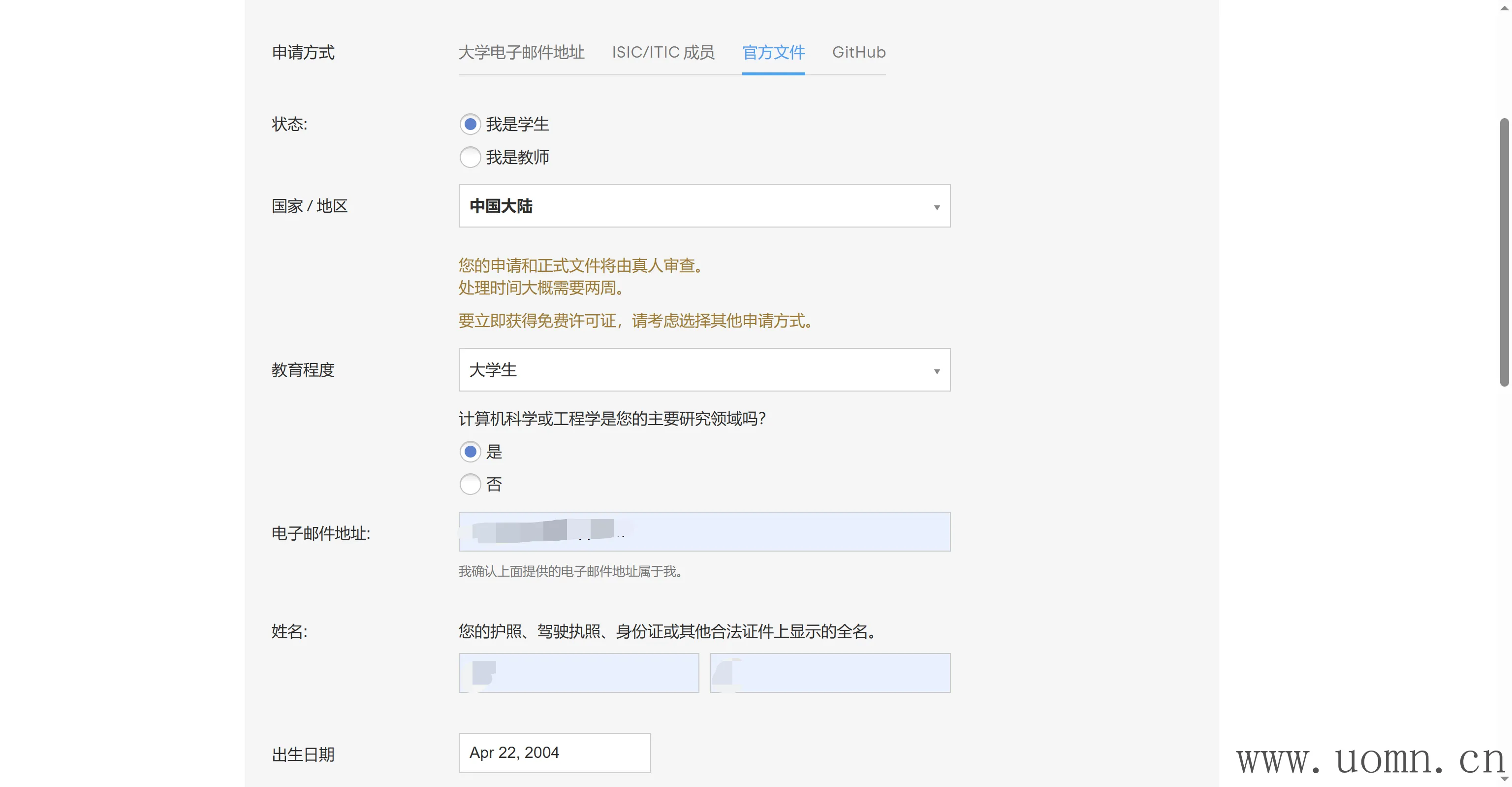This screenshot has width=1512, height=787.
Task: Select 是 for computer science question
Action: pyautogui.click(x=470, y=452)
